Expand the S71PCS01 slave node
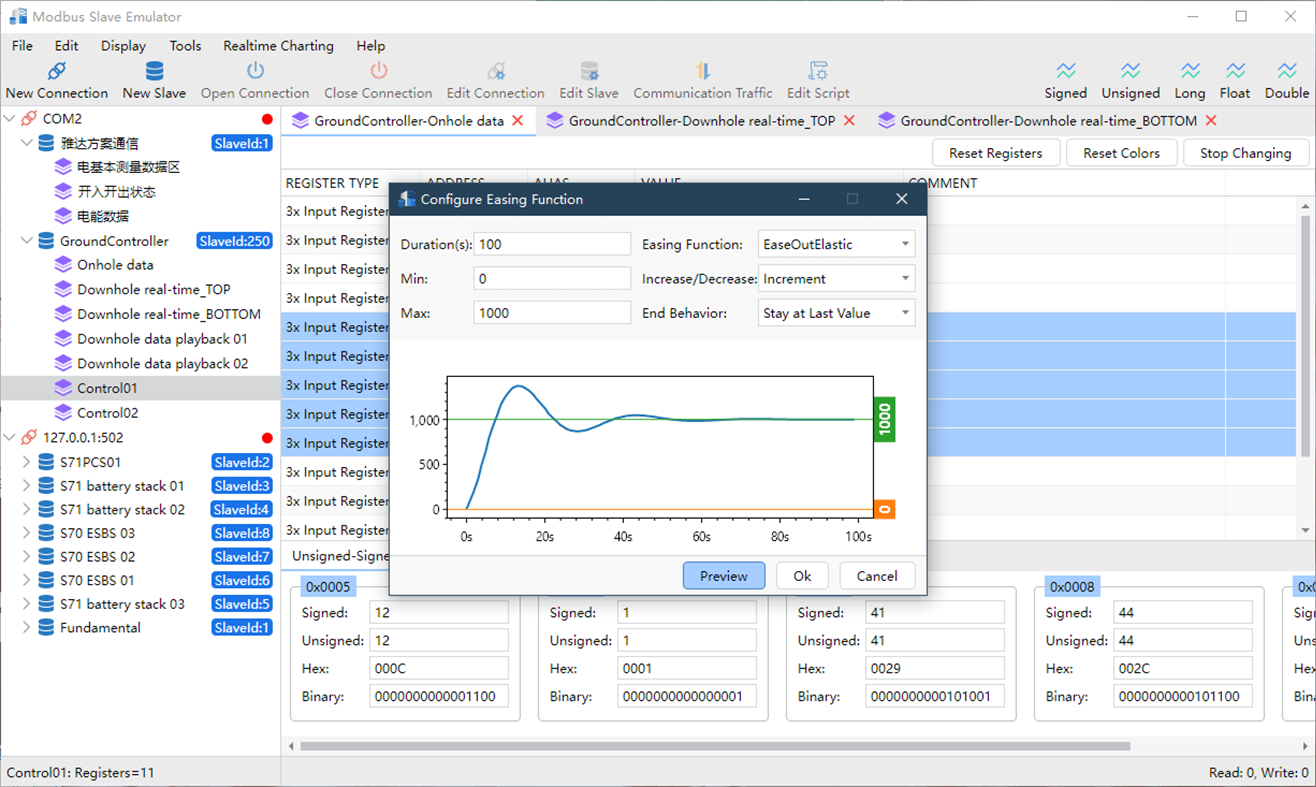 (27, 462)
